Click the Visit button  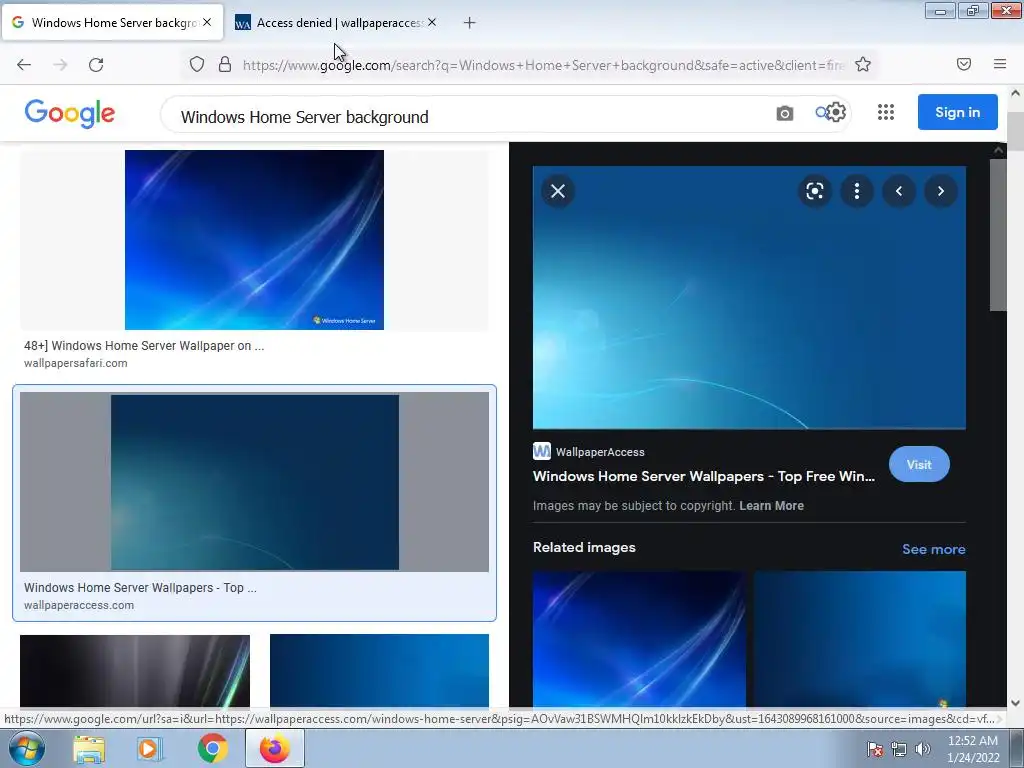(x=919, y=464)
